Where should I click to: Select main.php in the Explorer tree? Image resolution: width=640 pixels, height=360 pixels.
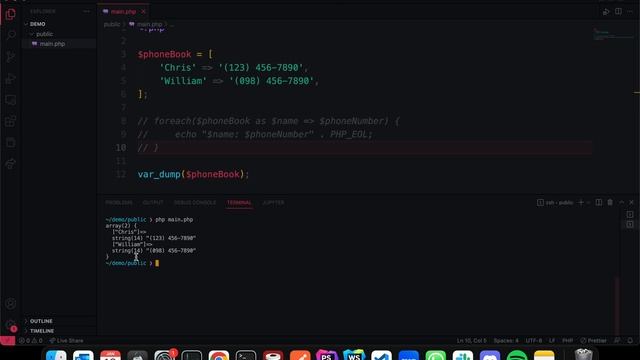(x=52, y=44)
